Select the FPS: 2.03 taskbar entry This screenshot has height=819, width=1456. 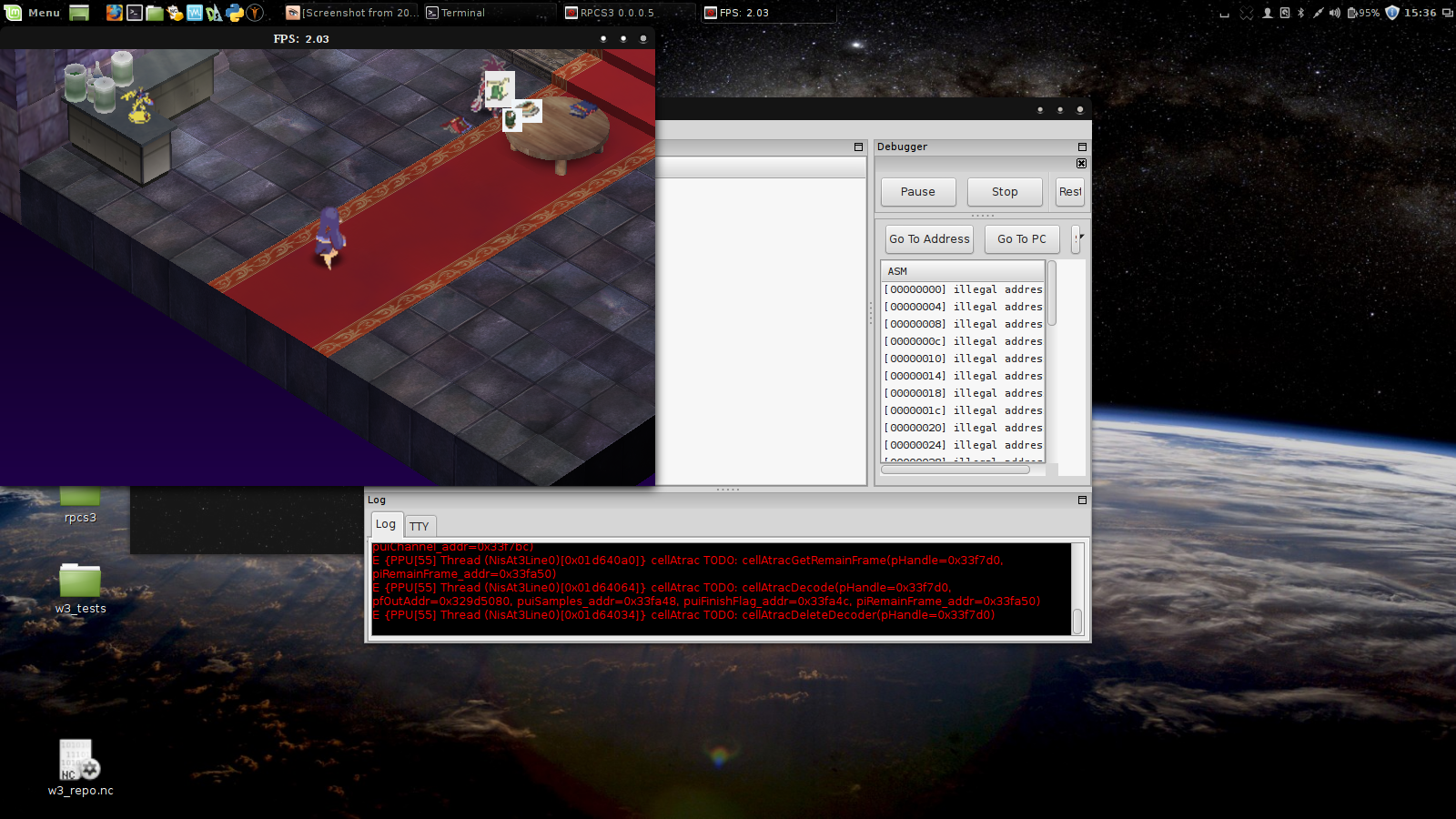(768, 13)
